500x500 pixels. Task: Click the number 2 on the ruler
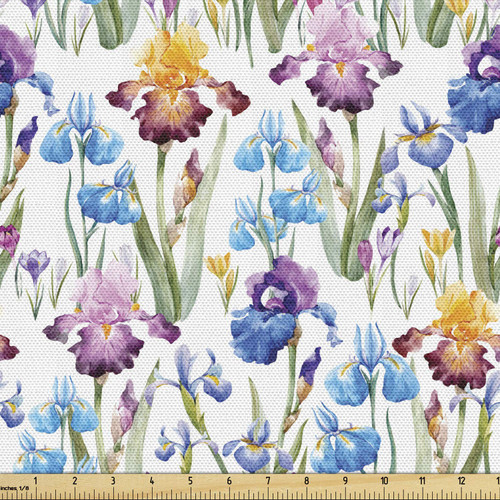75,481
